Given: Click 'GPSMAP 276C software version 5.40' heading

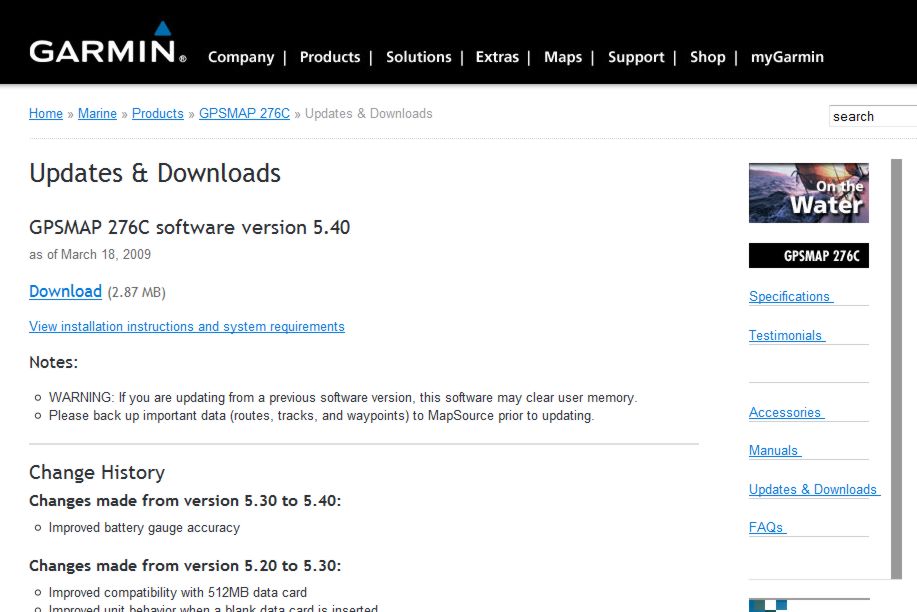Looking at the screenshot, I should click(x=189, y=227).
